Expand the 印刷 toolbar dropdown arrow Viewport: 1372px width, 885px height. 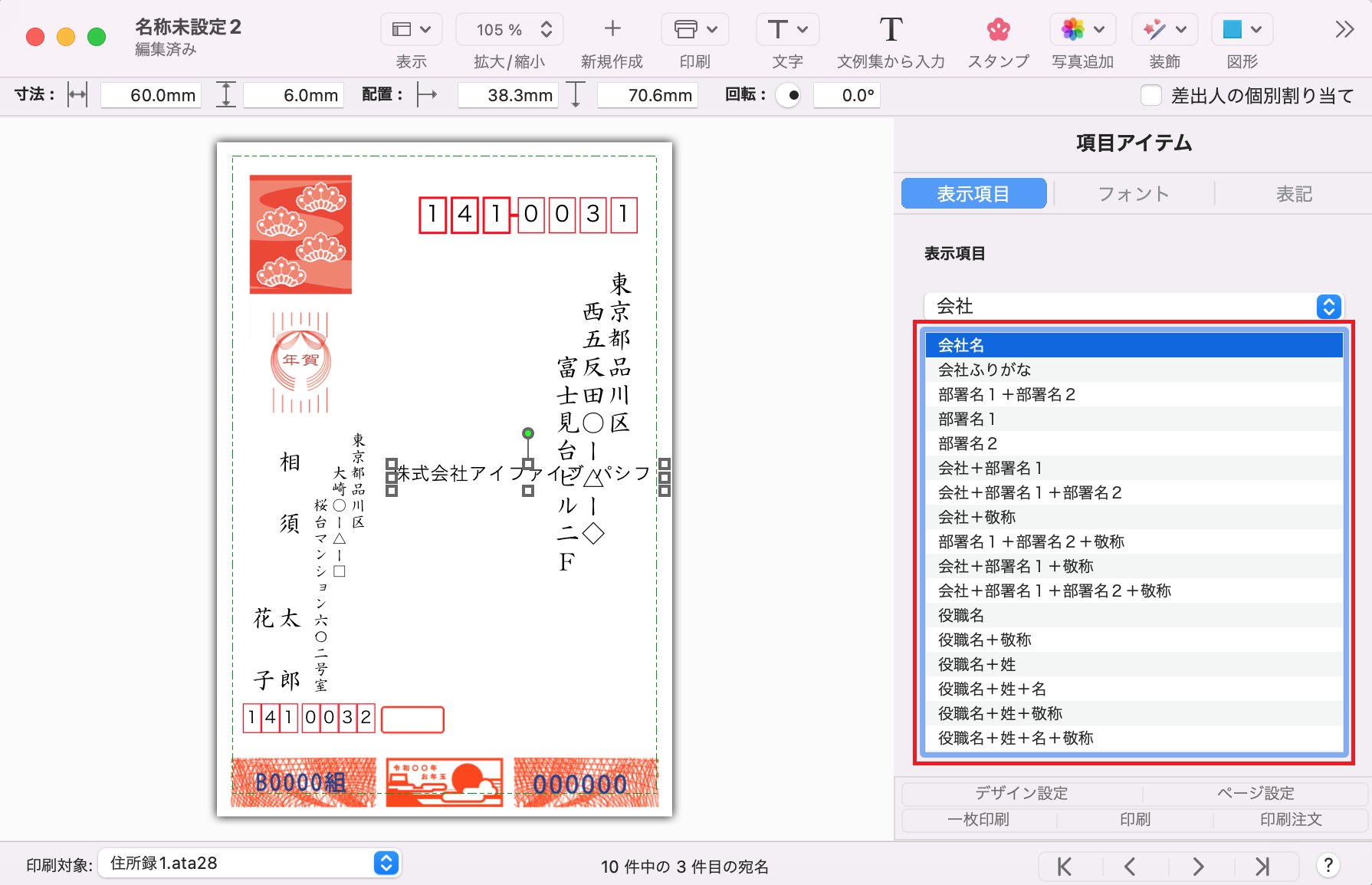pos(712,30)
